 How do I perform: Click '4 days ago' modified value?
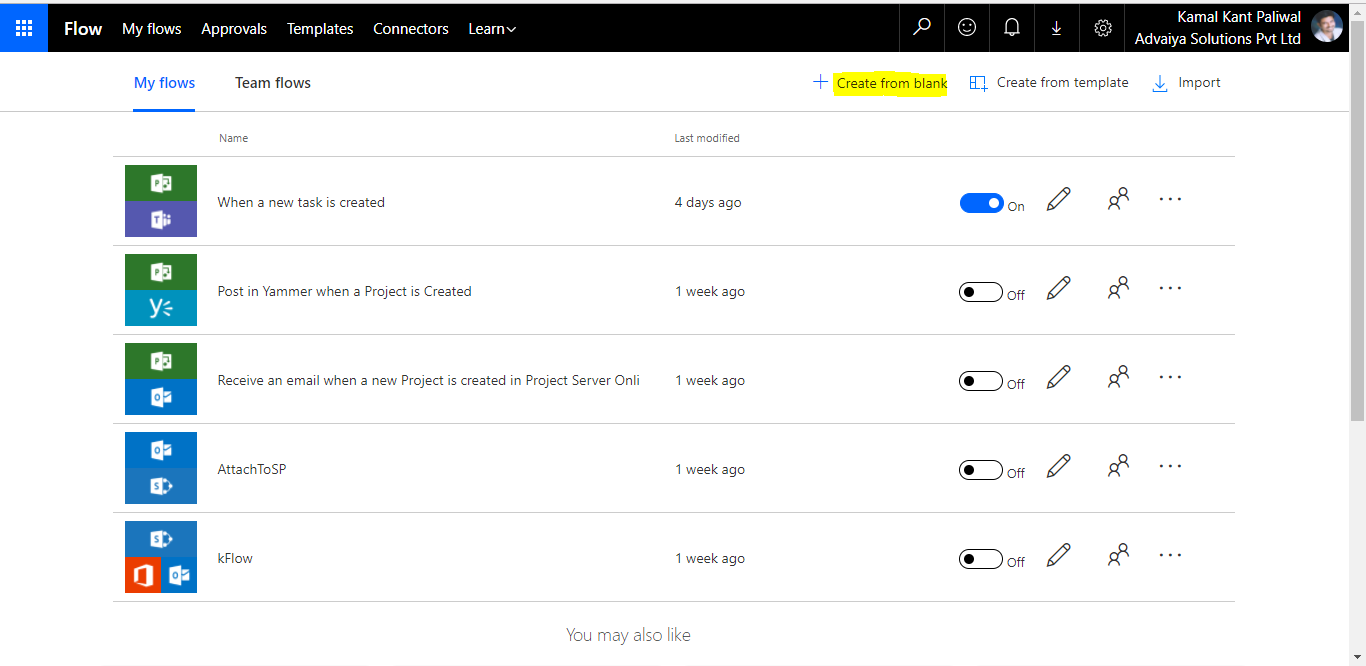tap(708, 202)
